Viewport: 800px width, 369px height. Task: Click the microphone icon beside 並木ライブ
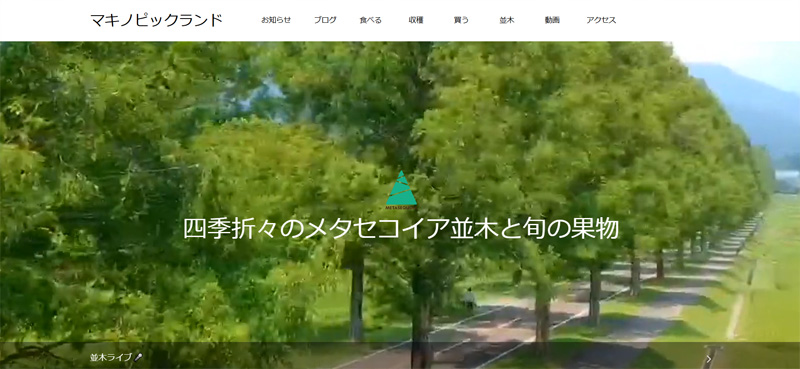tap(138, 357)
